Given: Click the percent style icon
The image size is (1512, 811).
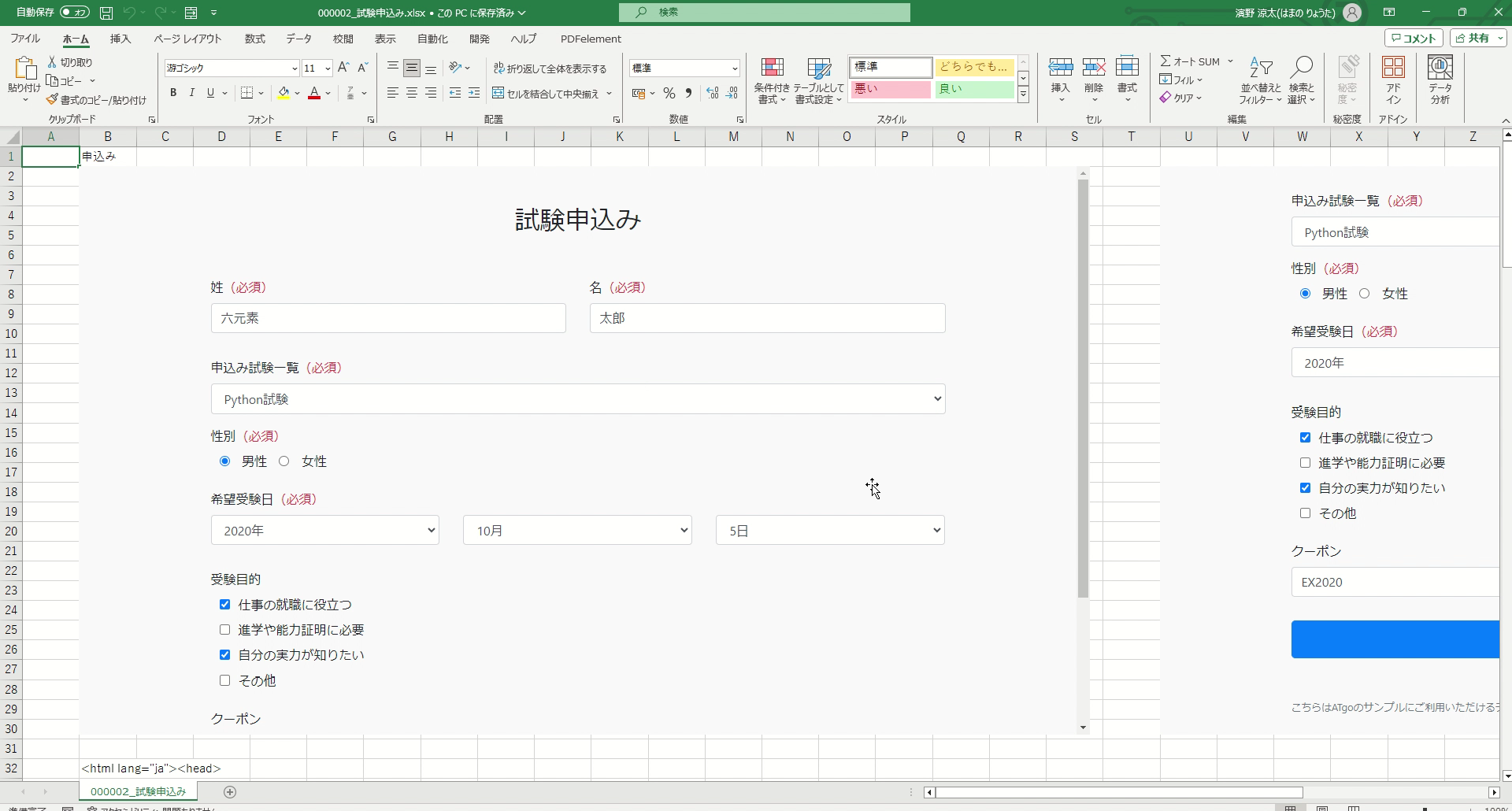Looking at the screenshot, I should click(x=669, y=94).
